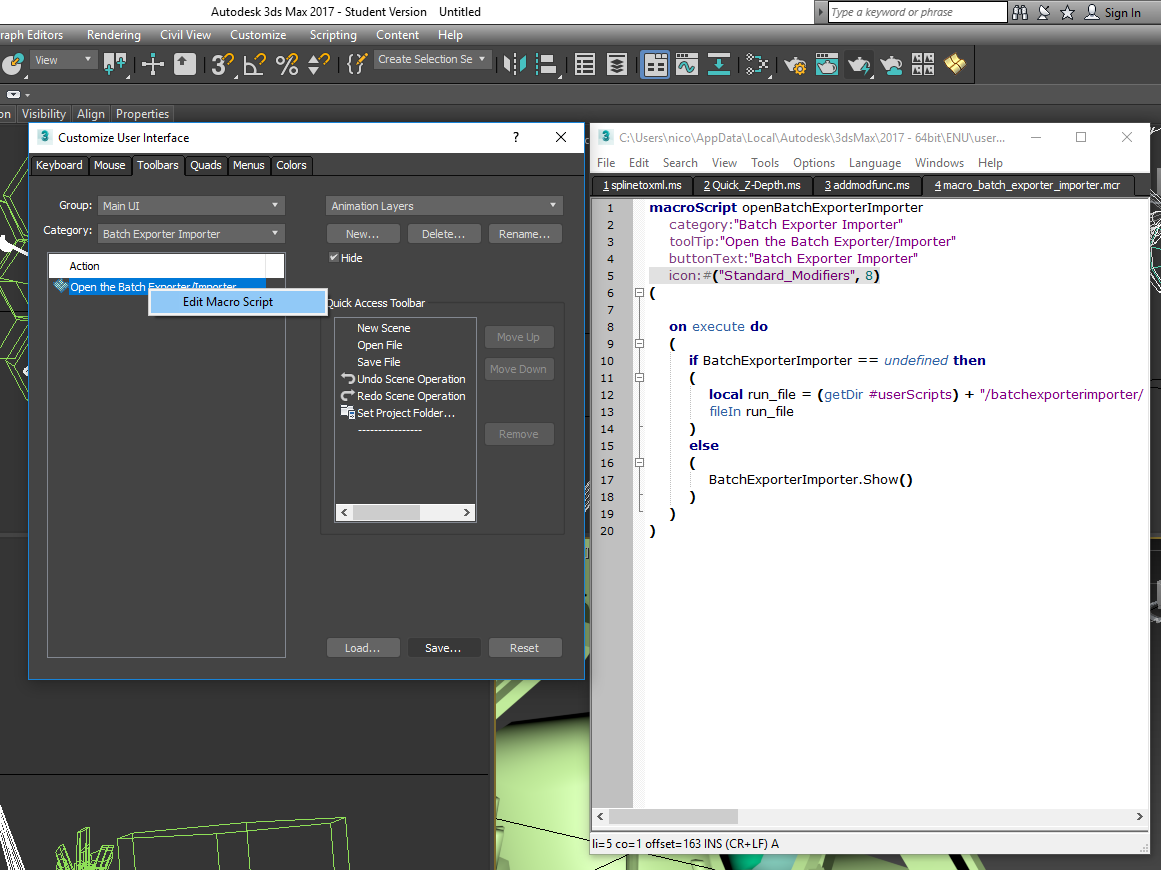Collapse fold marker at line 6
This screenshot has height=870, width=1161.
point(639,292)
